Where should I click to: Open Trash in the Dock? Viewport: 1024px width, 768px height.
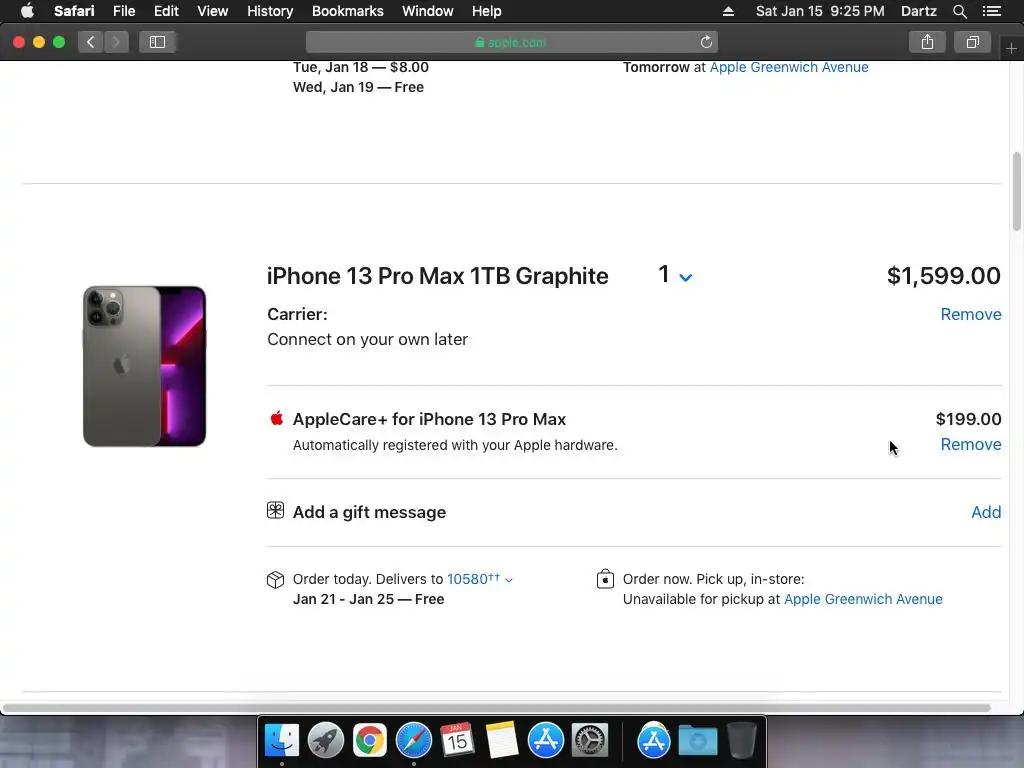(x=741, y=741)
